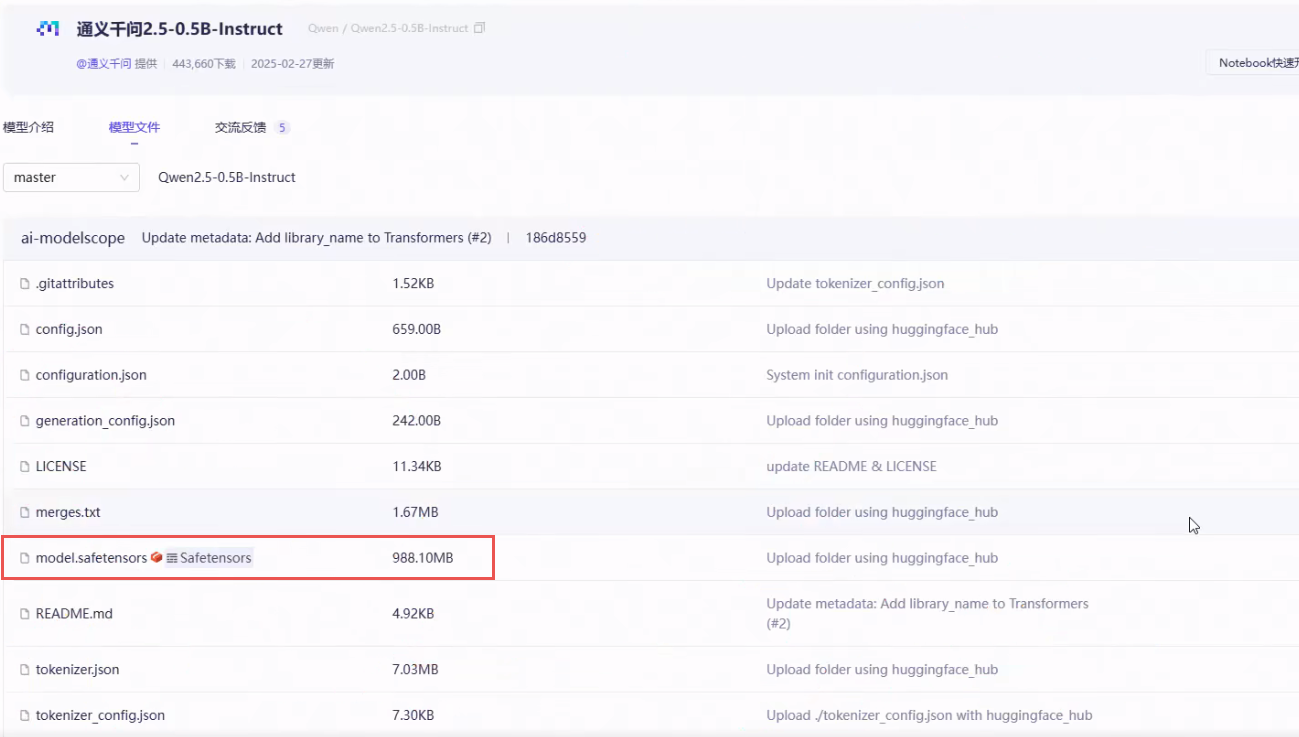Click commit hash 186d8559

pos(556,238)
